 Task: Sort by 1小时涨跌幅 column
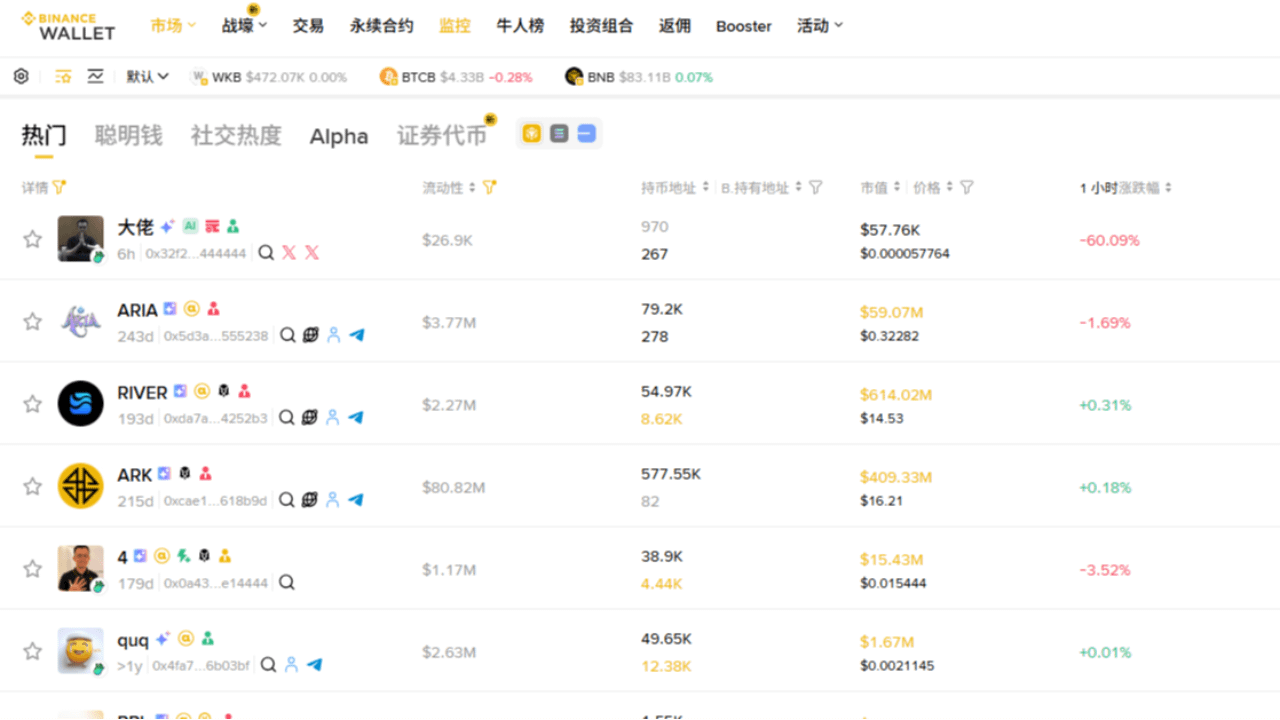pyautogui.click(x=1126, y=187)
